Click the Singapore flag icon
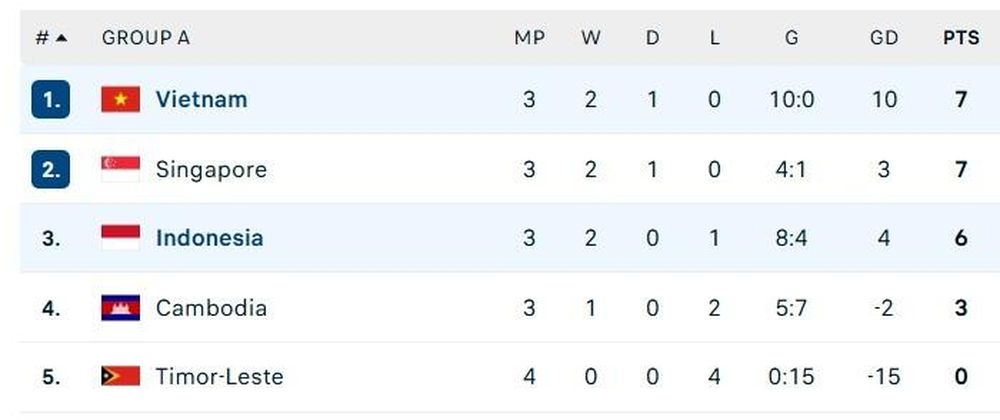 (121, 170)
